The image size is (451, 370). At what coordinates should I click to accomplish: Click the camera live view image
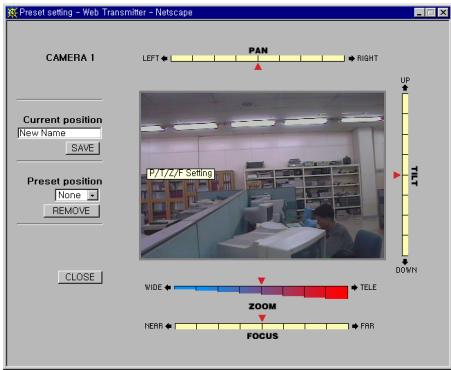[x=263, y=176]
